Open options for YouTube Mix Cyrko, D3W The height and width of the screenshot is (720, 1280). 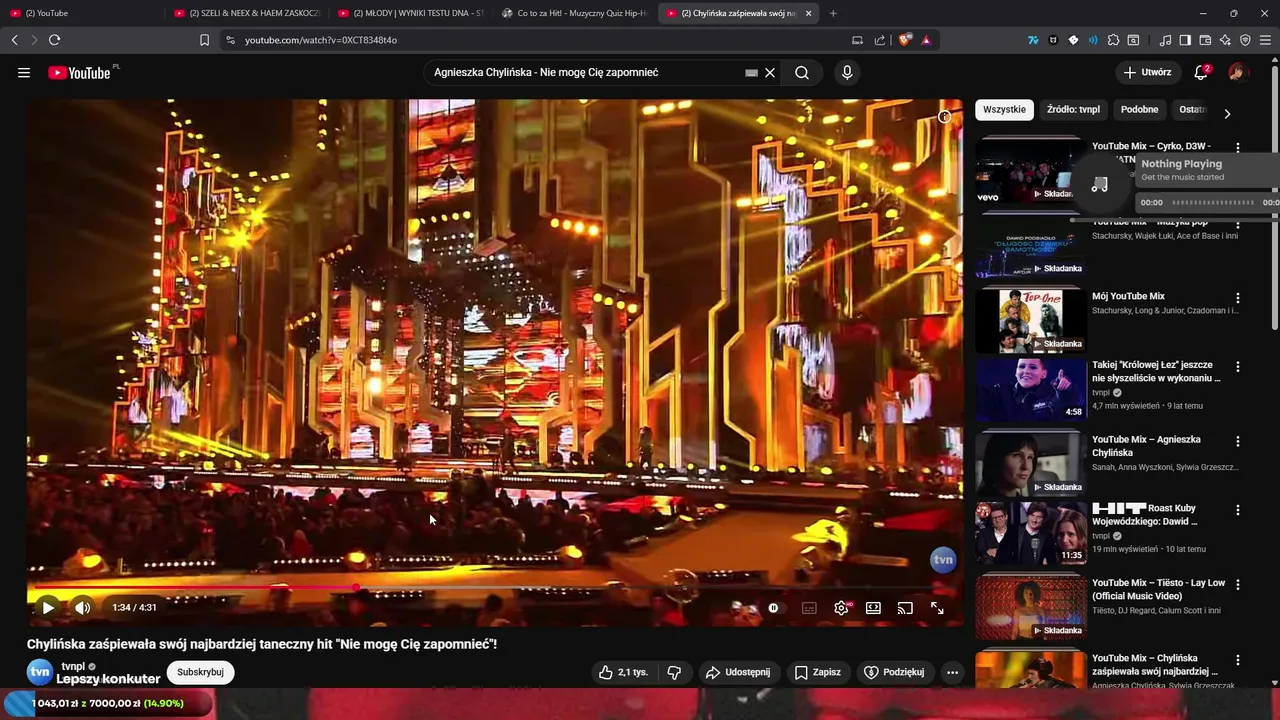[1237, 147]
